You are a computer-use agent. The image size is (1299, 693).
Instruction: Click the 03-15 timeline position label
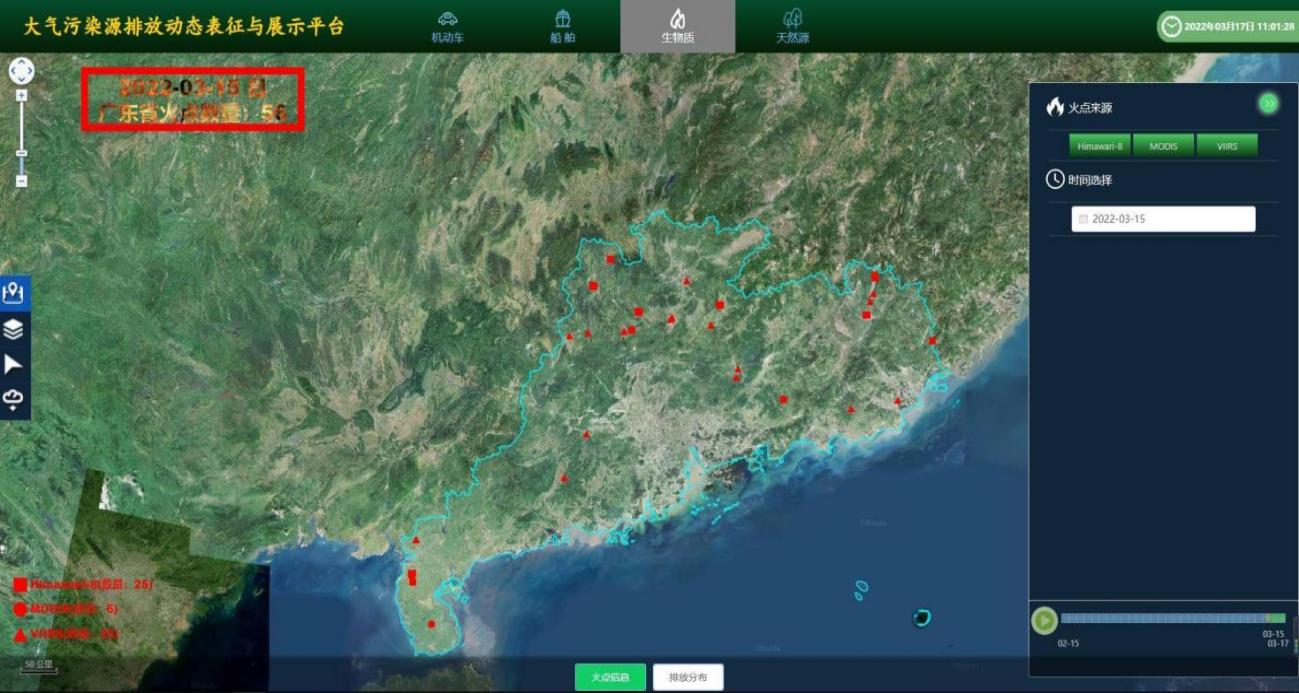pos(1273,634)
